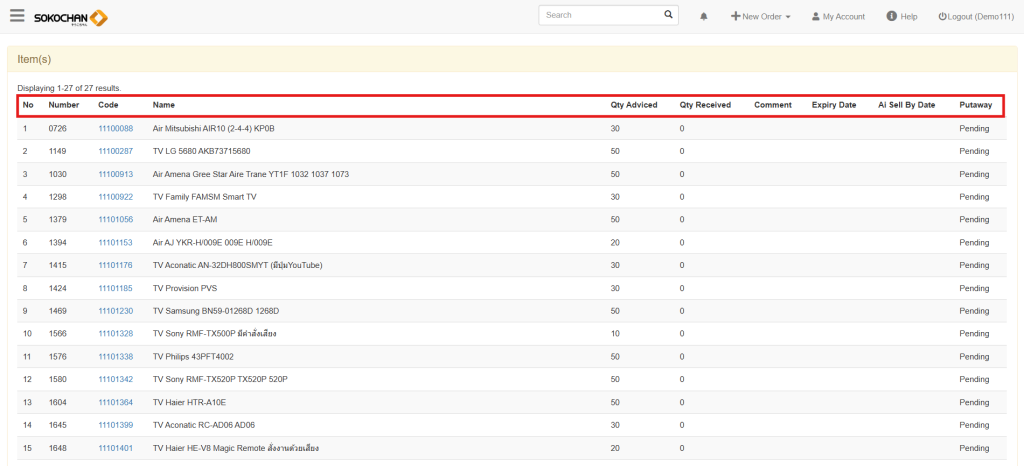Open the hamburger navigation menu
This screenshot has height=466, width=1024.
coord(17,16)
